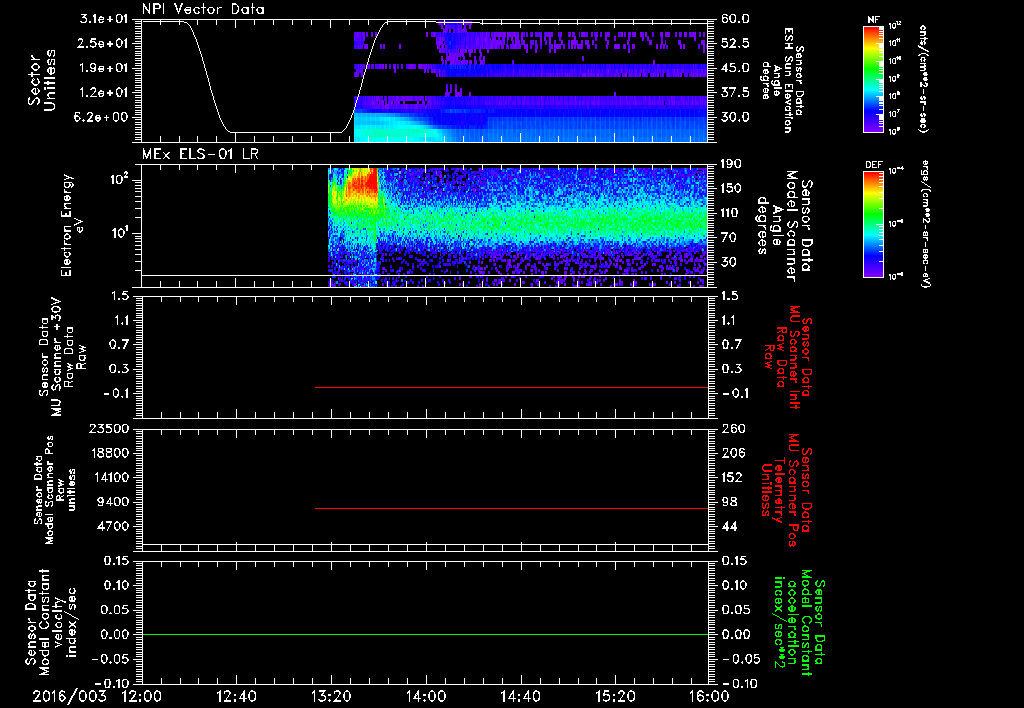1024x708 pixels.
Task: Click the '52.5' sun elevation tick label
Action: click(x=735, y=43)
